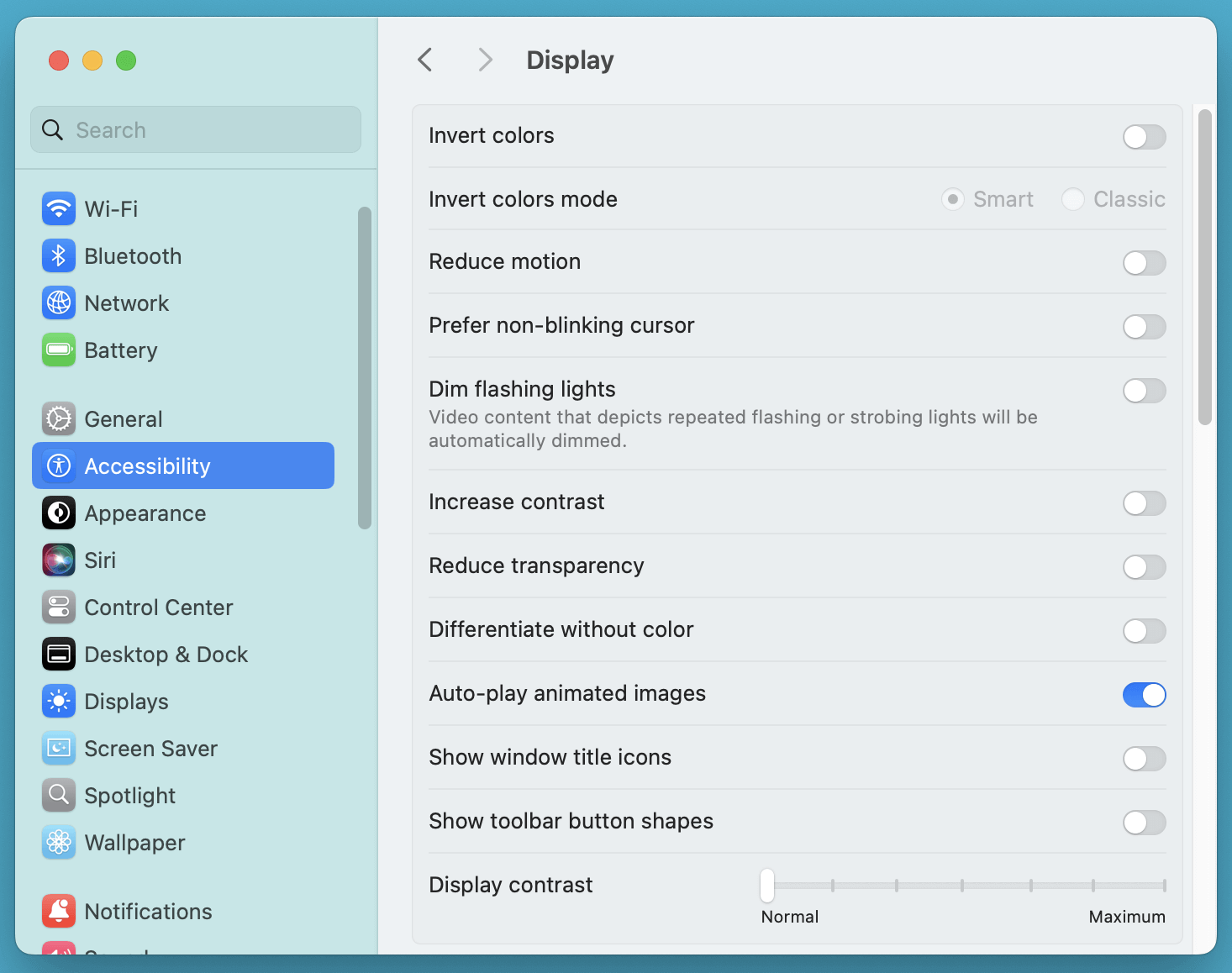Click the Wi-Fi icon in sidebar
This screenshot has width=1232, height=973.
[58, 208]
